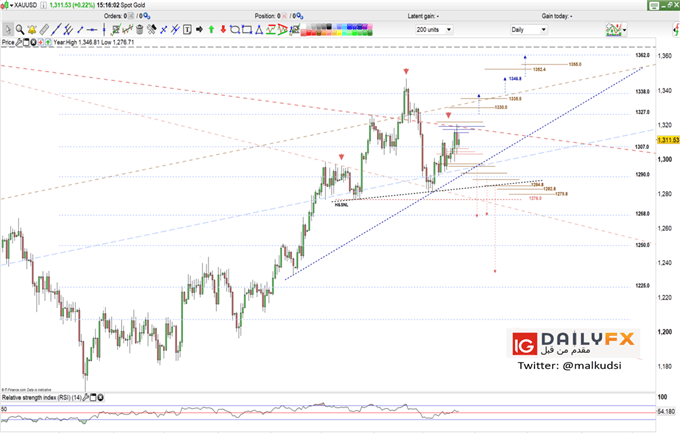Select the vertical line tool
Image resolution: width=680 pixels, height=434 pixels.
[104, 29]
